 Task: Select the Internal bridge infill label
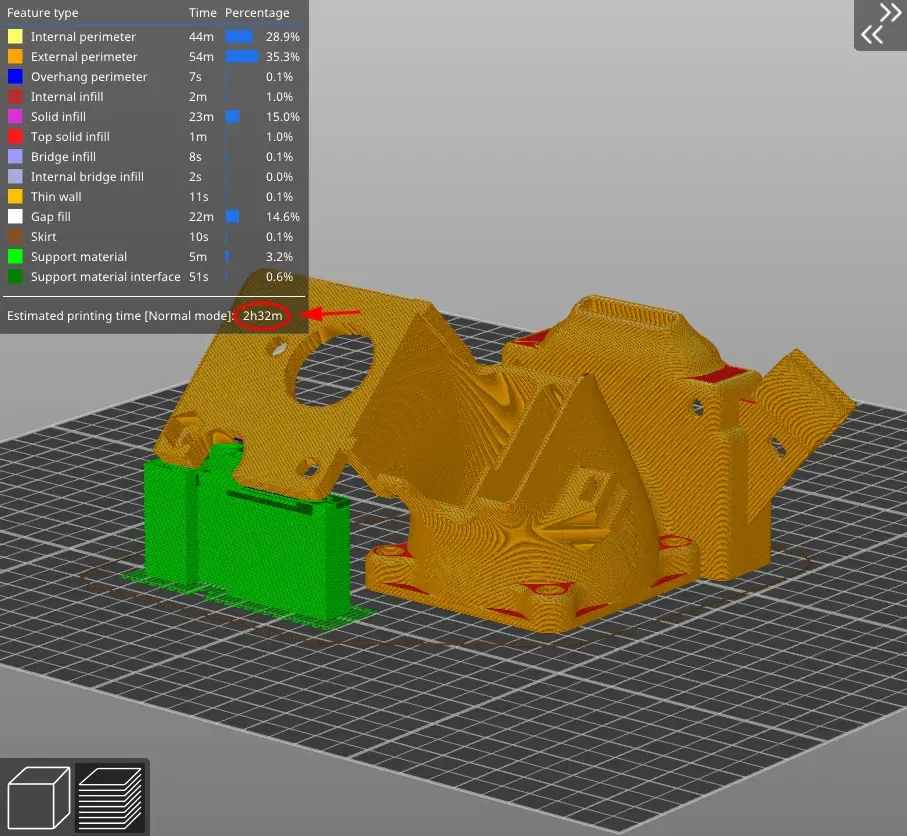point(87,176)
